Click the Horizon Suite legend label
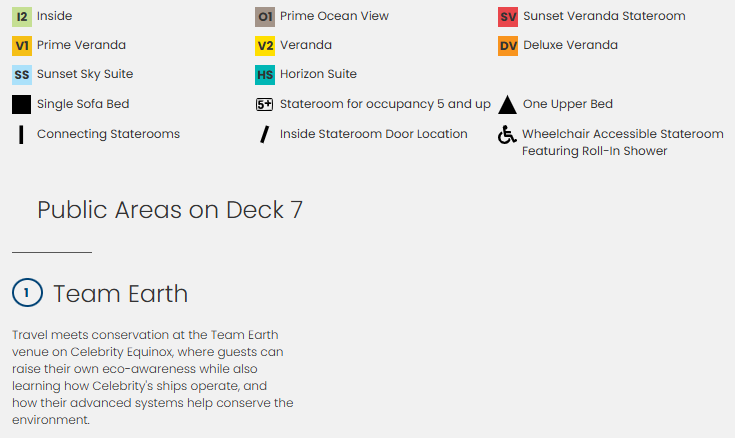The image size is (735, 438). (x=318, y=74)
